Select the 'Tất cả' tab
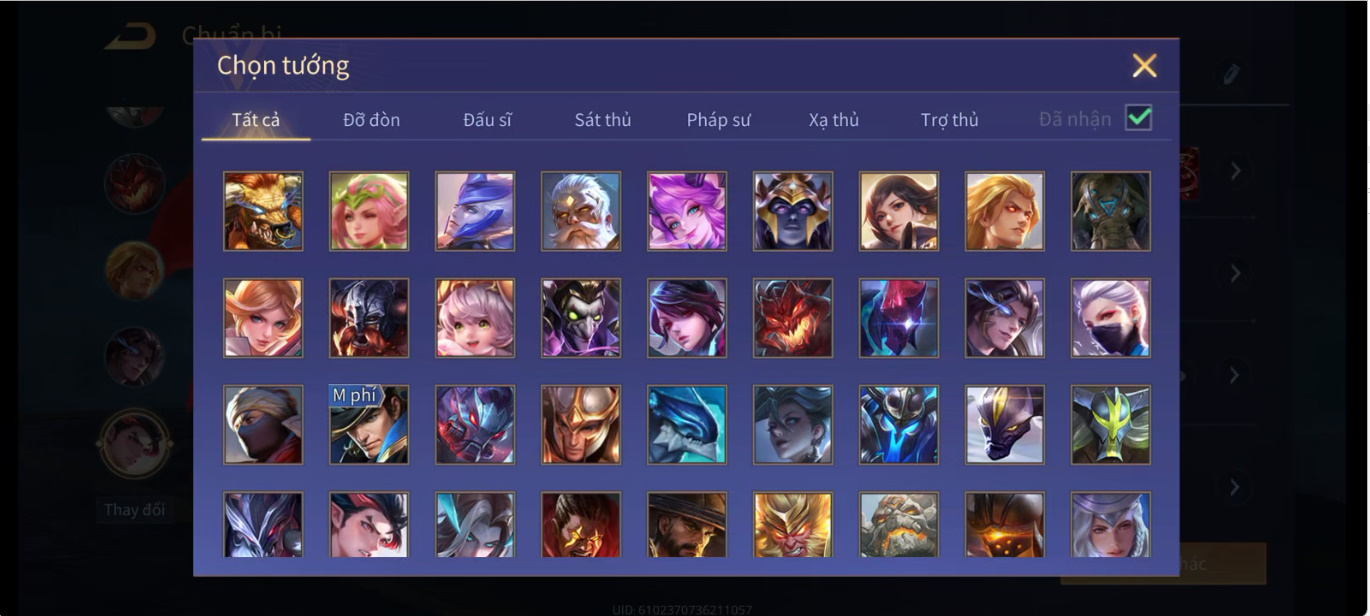Screen dimensions: 1370x616 [256, 120]
